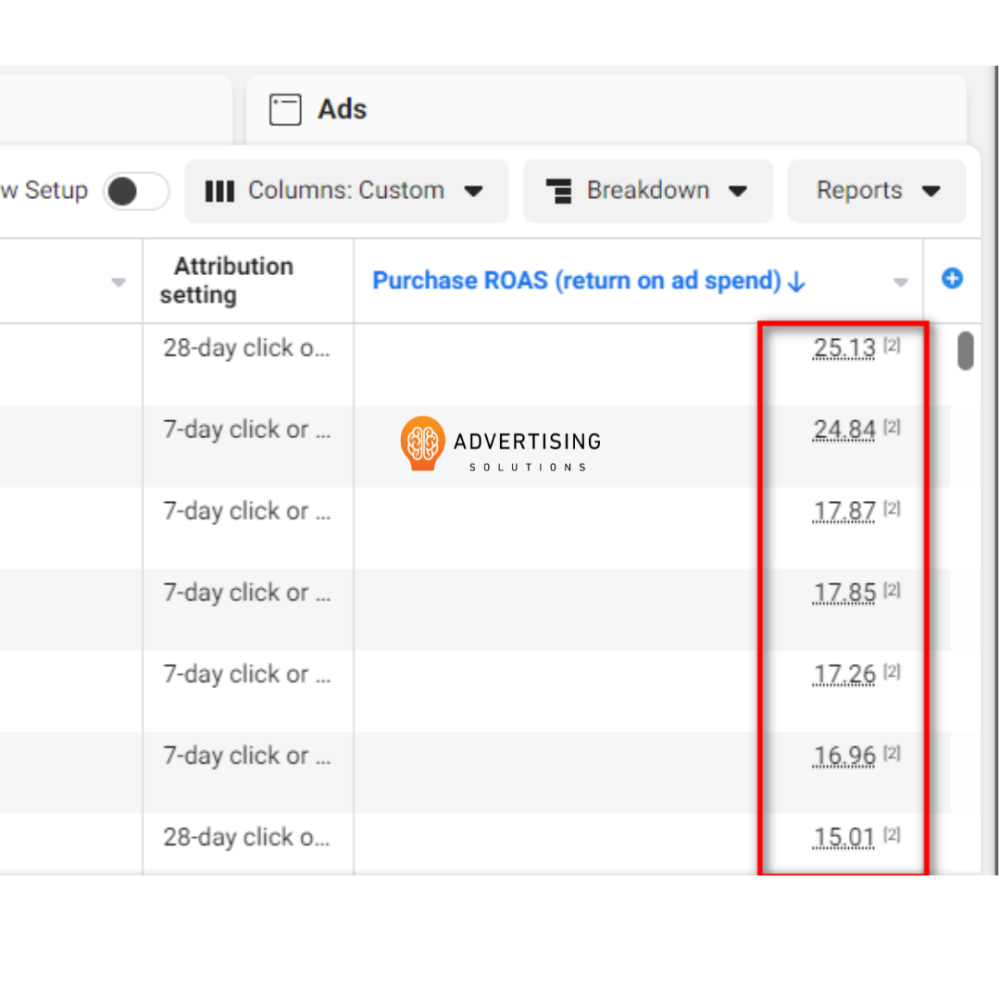Sort by Purchase ROAS header text
Viewport: 1000px width, 1000px height.
pos(576,281)
